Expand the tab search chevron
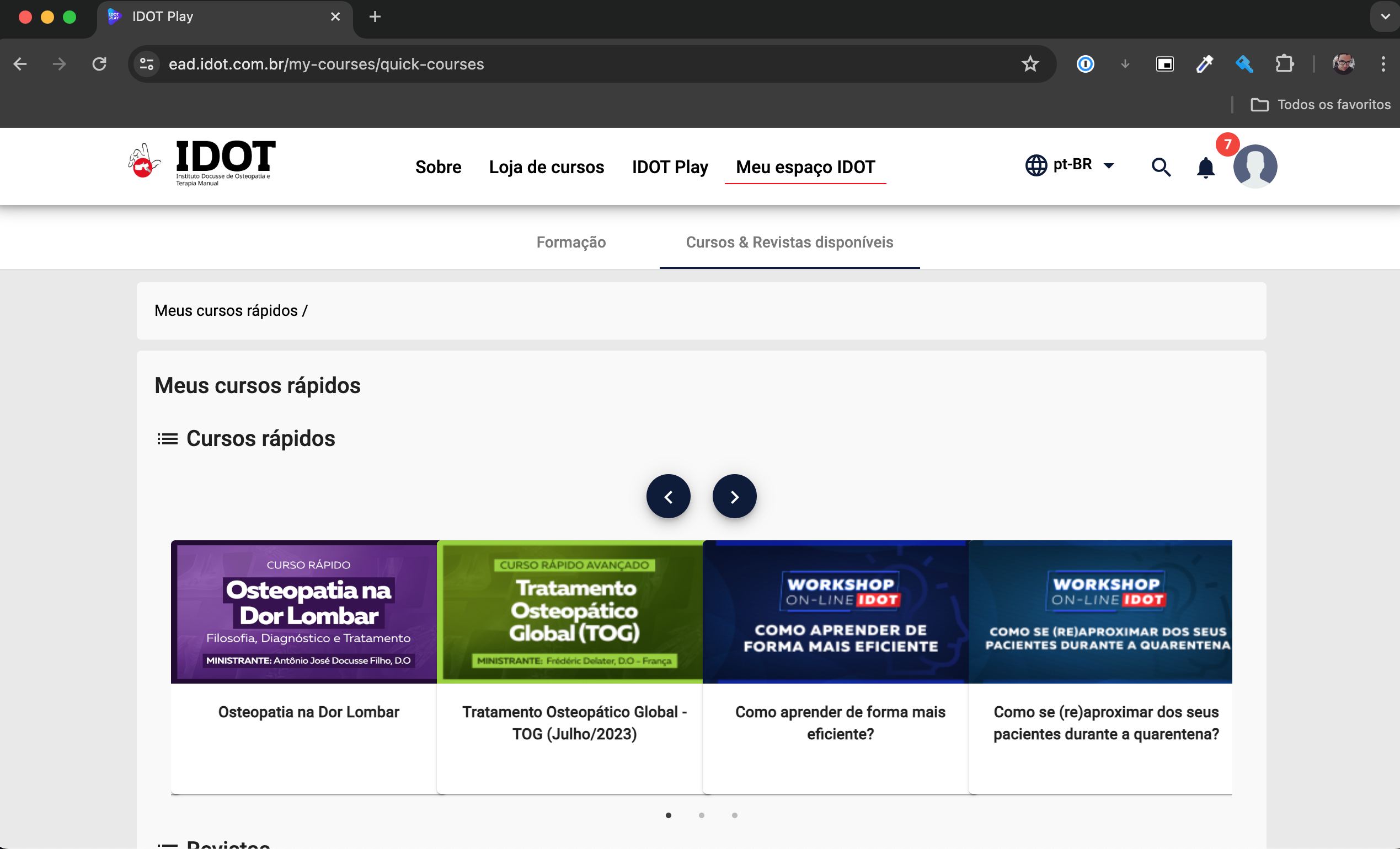1400x849 pixels. click(1385, 17)
